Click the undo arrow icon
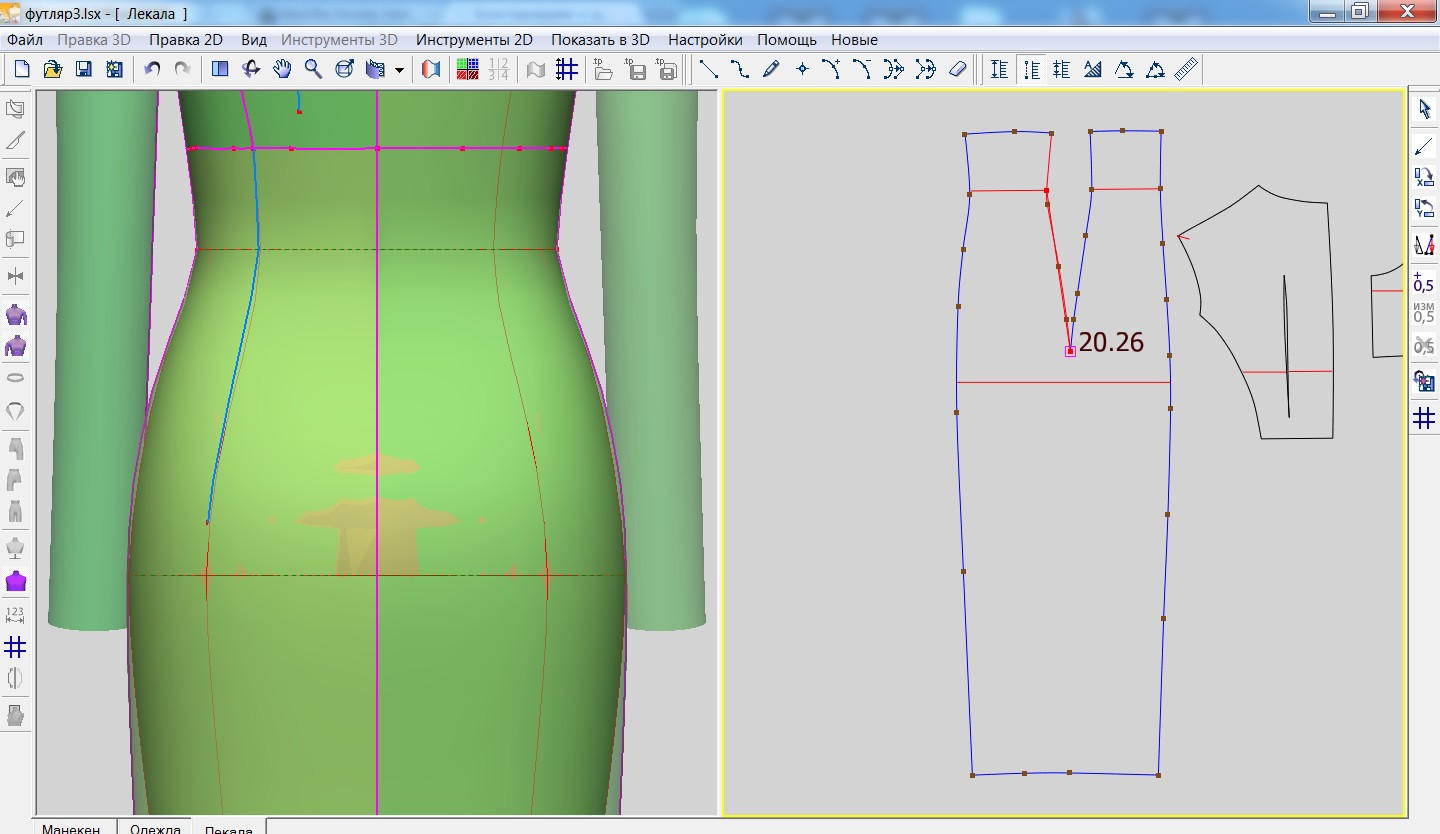 tap(152, 69)
